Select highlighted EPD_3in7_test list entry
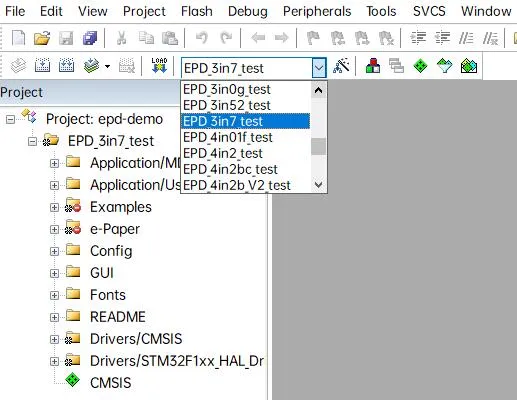Image resolution: width=517 pixels, height=400 pixels. 246,121
